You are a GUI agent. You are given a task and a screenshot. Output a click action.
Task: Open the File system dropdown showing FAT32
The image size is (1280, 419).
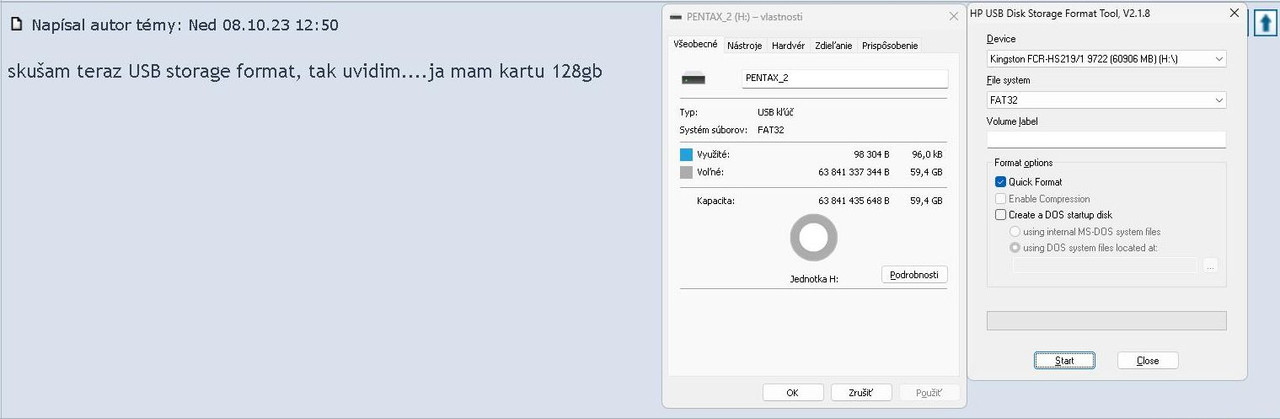pos(1106,100)
